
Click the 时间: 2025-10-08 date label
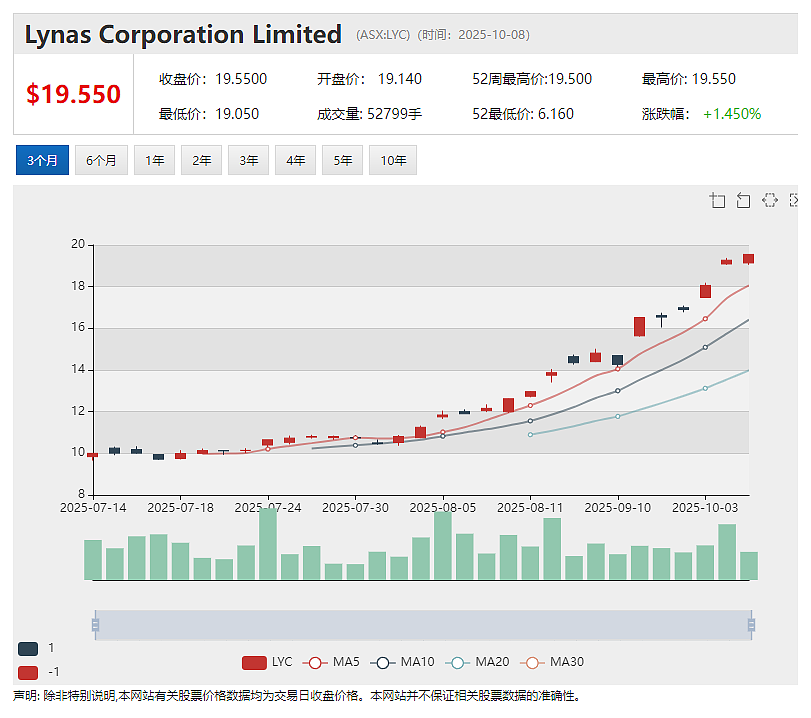click(473, 35)
